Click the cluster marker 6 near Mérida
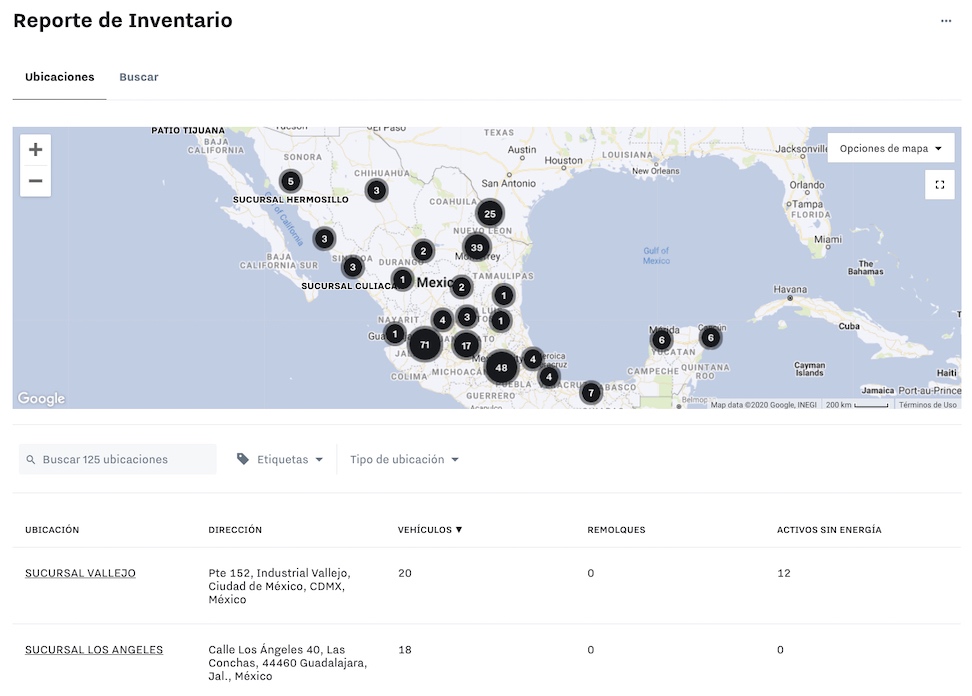The width and height of the screenshot is (972, 696). pos(661,340)
